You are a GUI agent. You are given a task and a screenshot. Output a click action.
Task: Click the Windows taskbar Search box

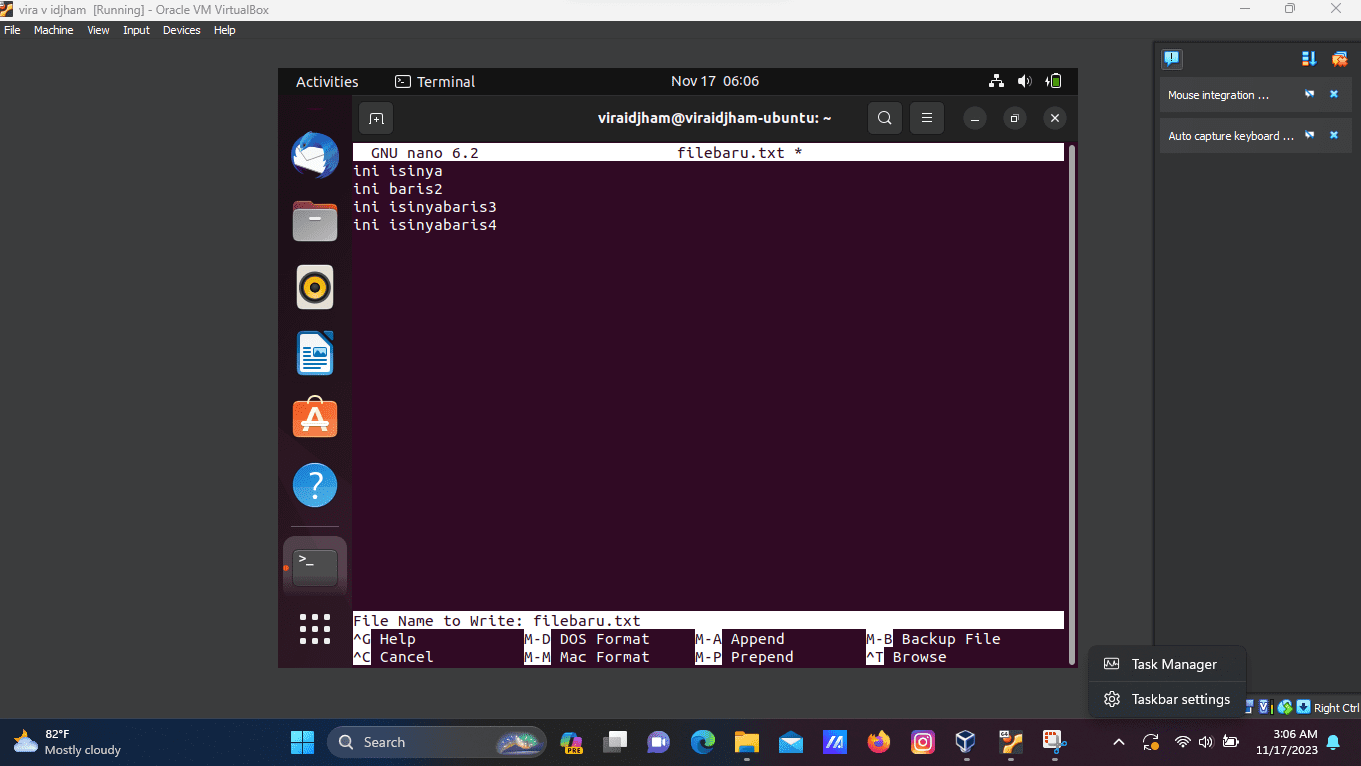coord(437,742)
